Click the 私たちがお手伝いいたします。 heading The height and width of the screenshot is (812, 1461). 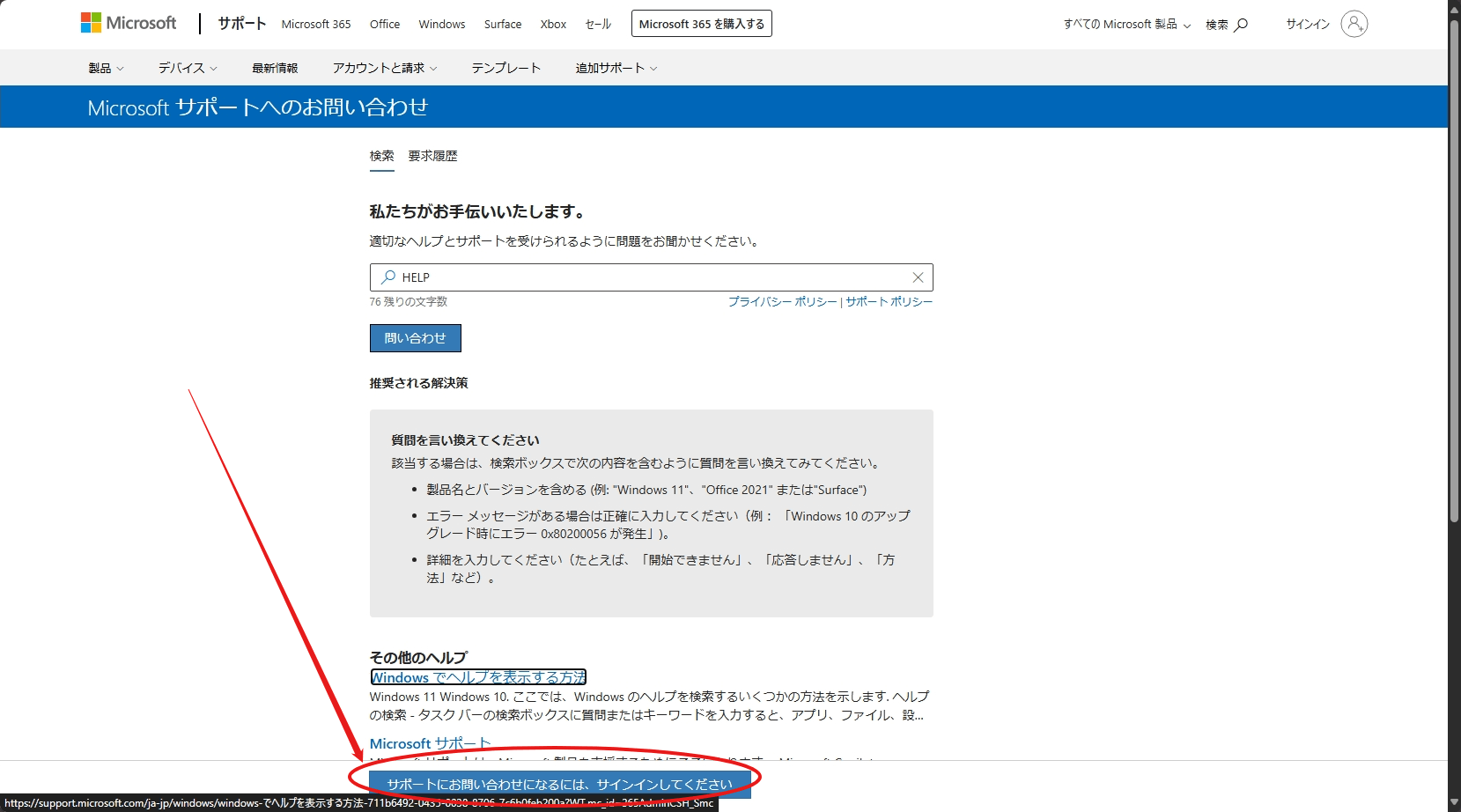(477, 211)
